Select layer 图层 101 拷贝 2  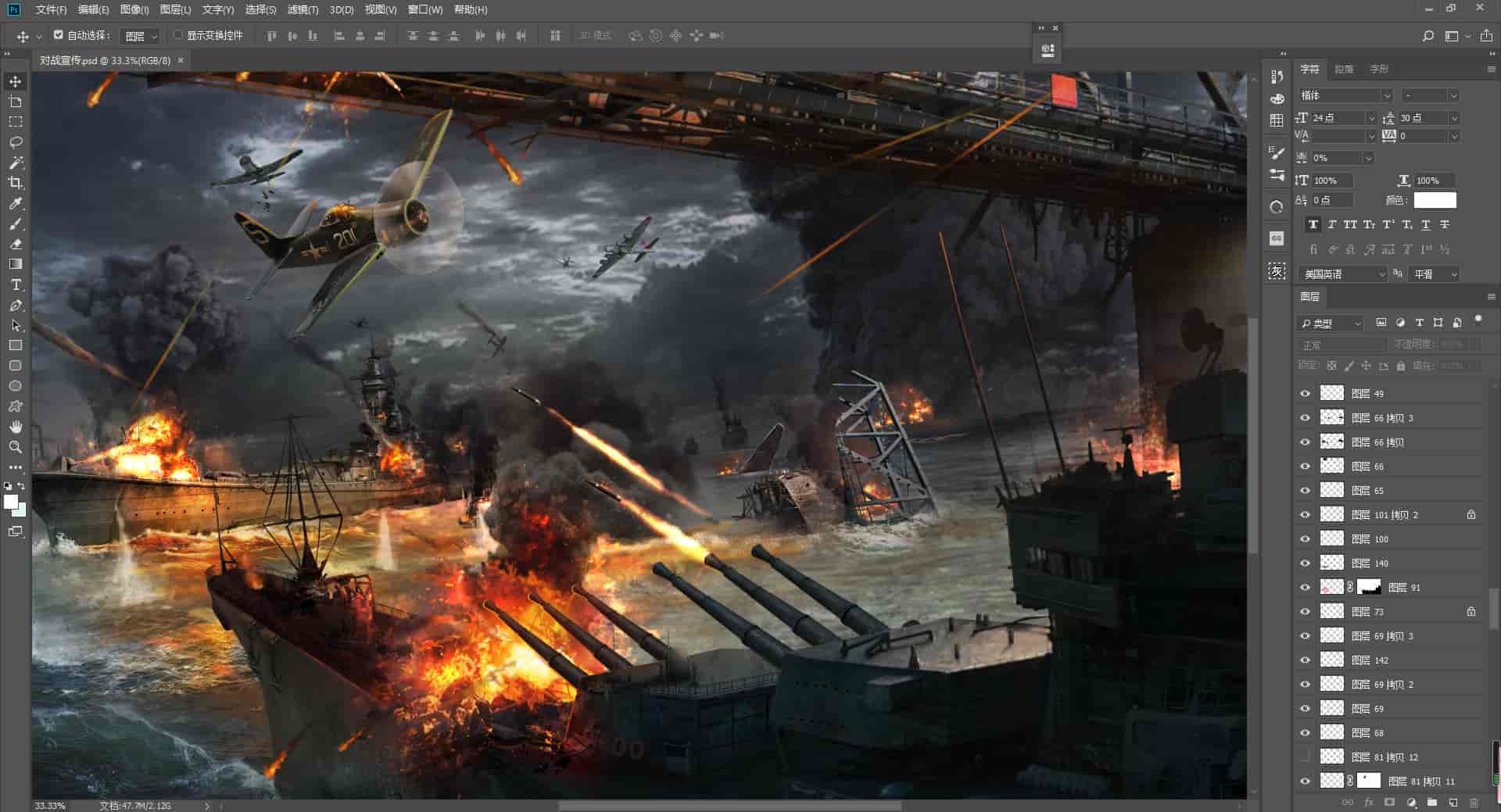tap(1390, 515)
